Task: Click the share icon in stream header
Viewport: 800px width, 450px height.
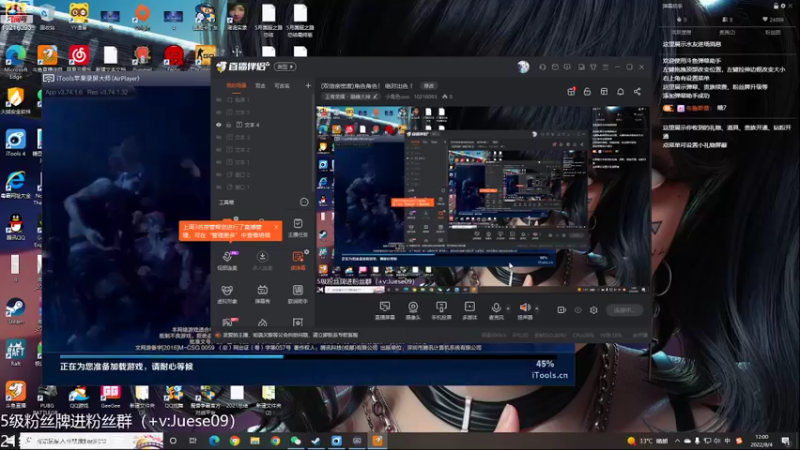Action: [637, 92]
